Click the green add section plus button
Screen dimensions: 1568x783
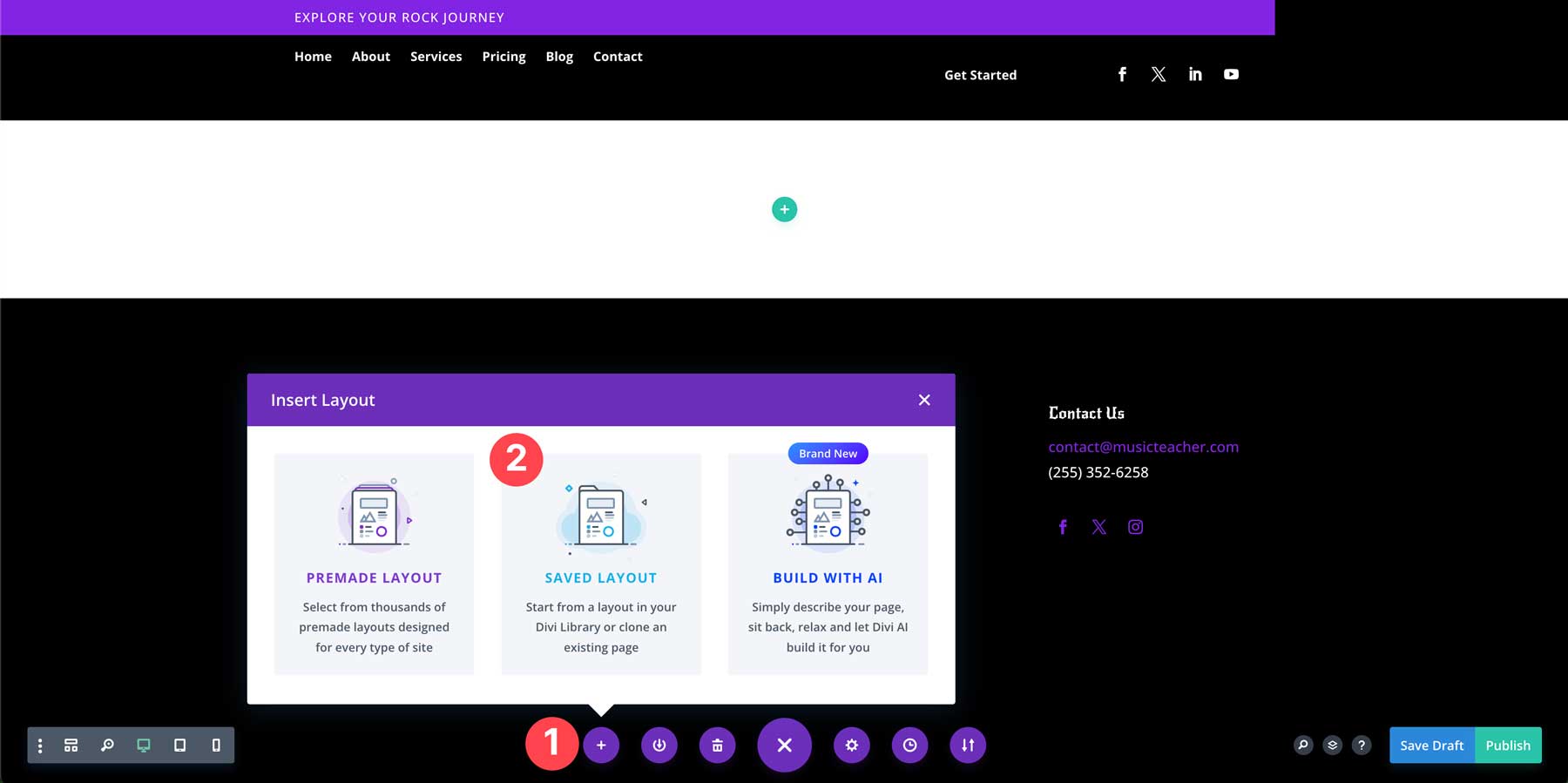784,209
